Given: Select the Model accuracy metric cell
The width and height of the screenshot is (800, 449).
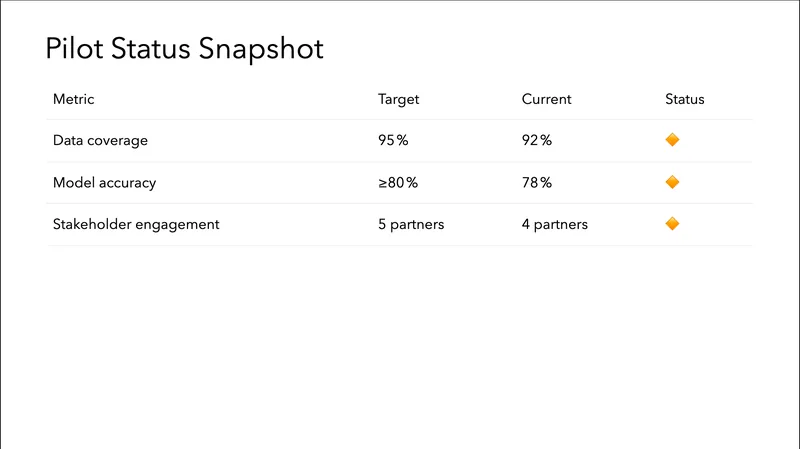Looking at the screenshot, I should 104,183.
